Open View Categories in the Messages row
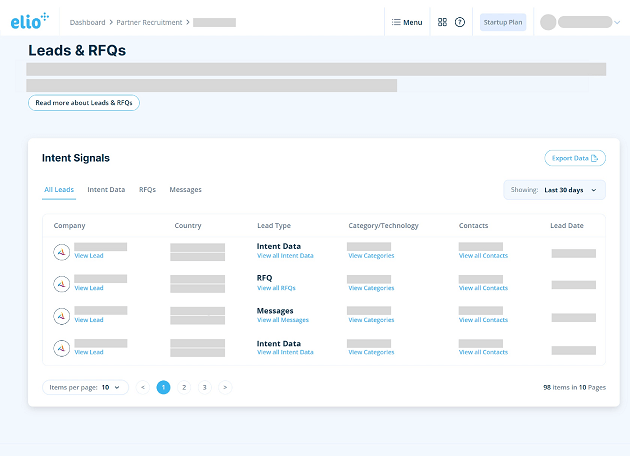Viewport: 630px width, 456px height. coord(371,320)
